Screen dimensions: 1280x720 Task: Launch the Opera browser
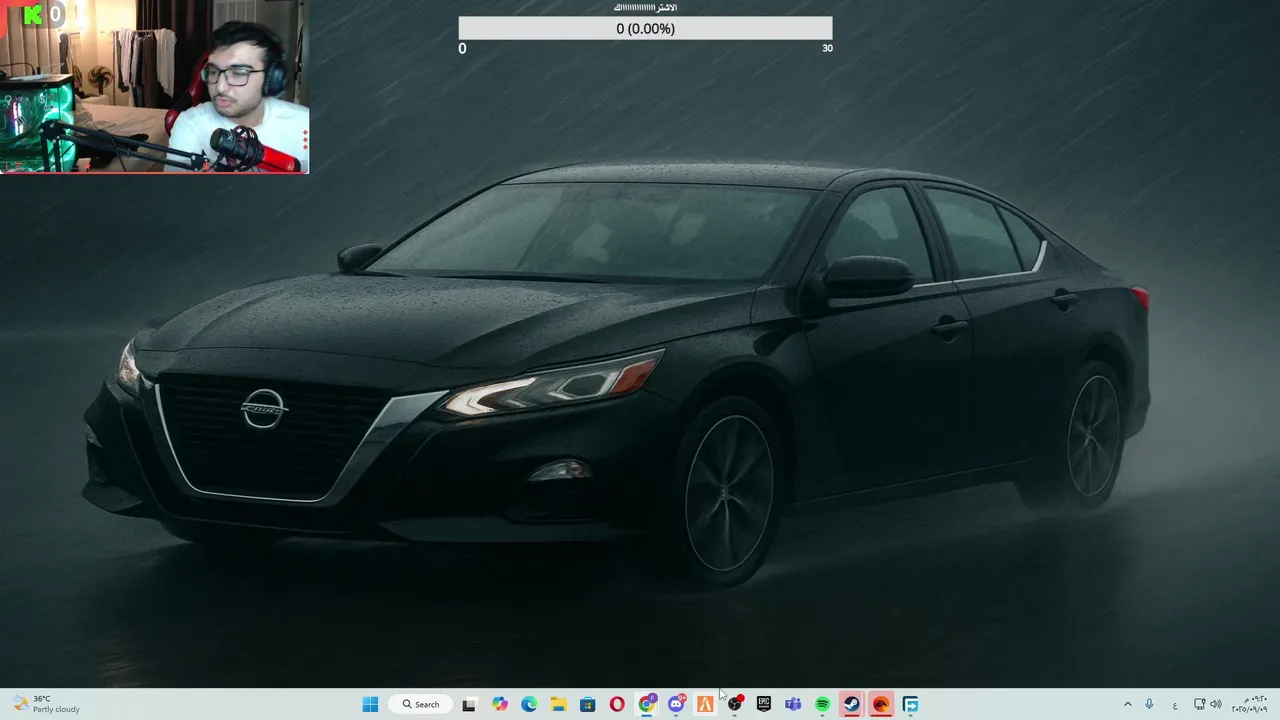click(x=617, y=704)
